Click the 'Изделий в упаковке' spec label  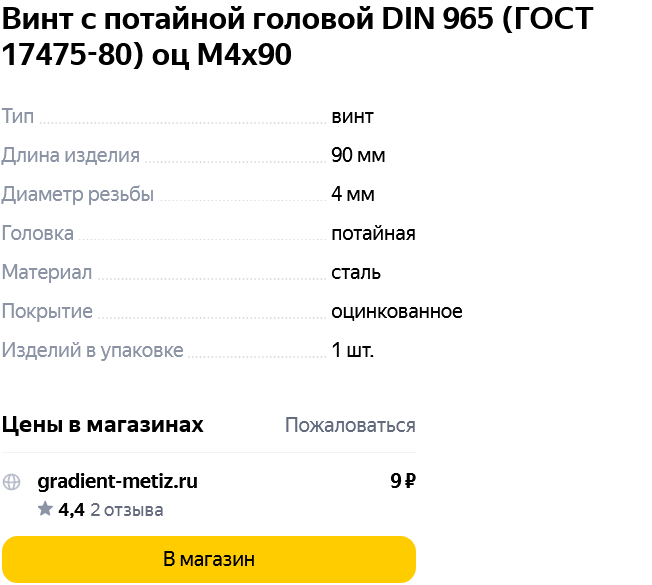tap(92, 351)
